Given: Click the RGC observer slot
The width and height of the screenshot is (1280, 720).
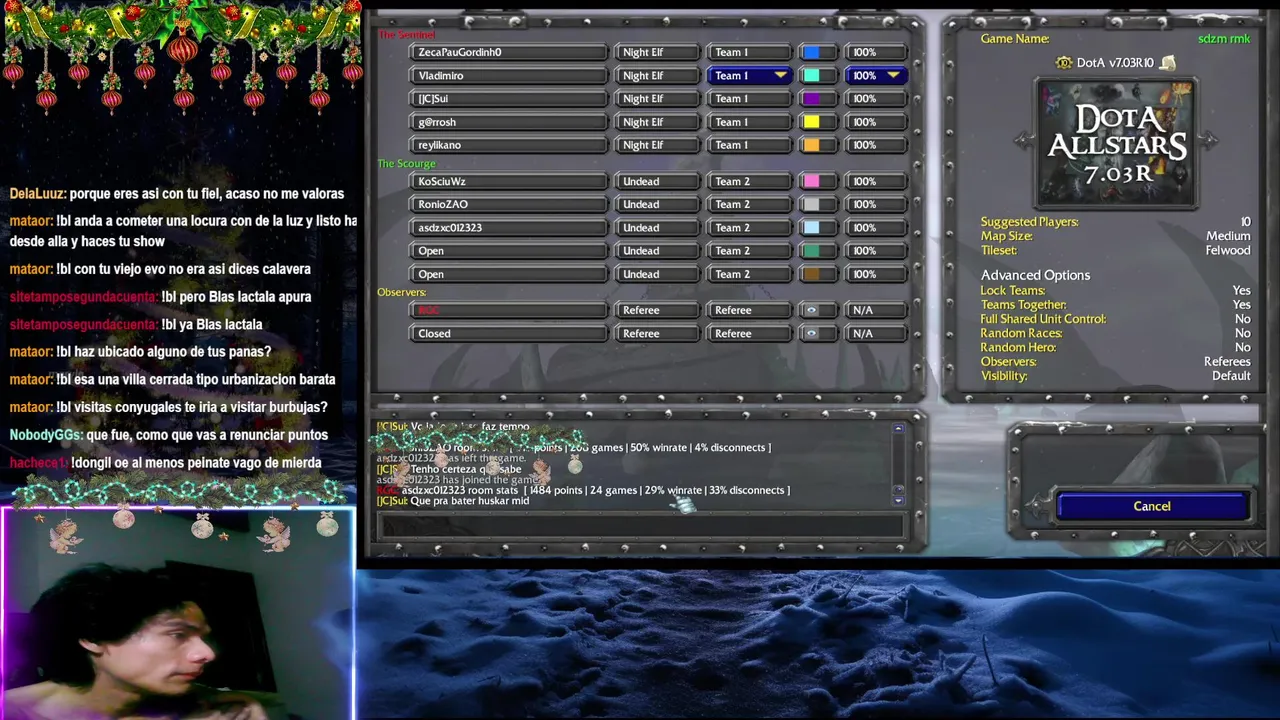Looking at the screenshot, I should pyautogui.click(x=509, y=310).
